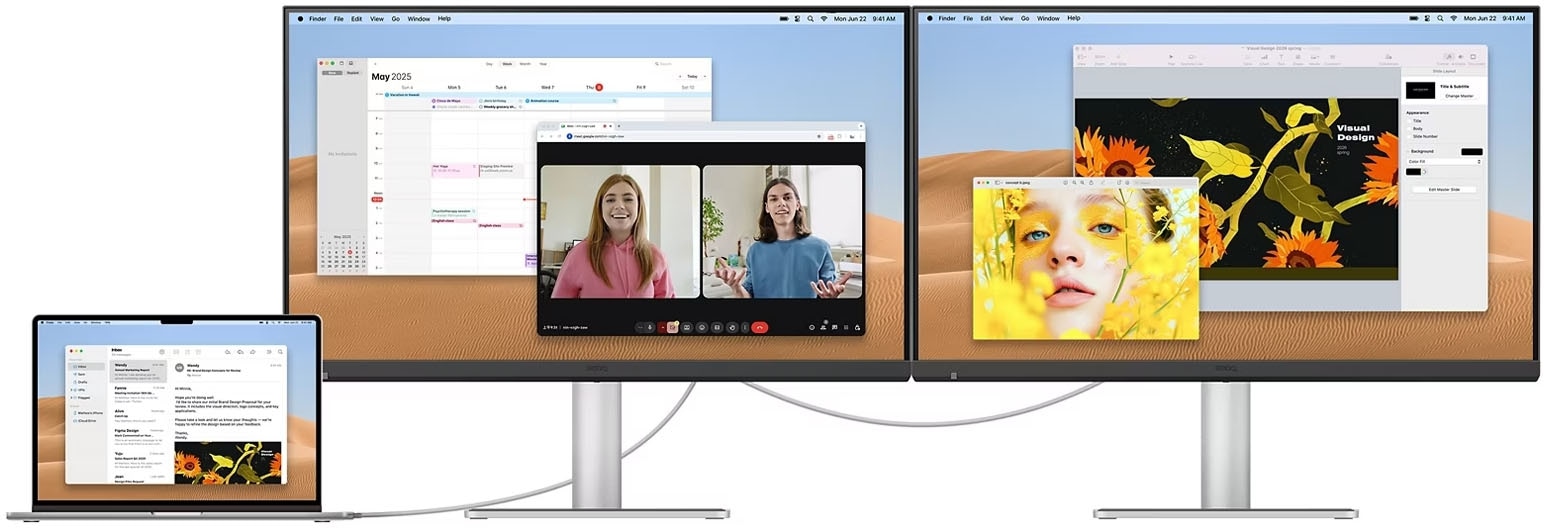The width and height of the screenshot is (1548, 531).
Task: Click the Wi-Fi icon in the left monitor menu bar
Action: 824,18
